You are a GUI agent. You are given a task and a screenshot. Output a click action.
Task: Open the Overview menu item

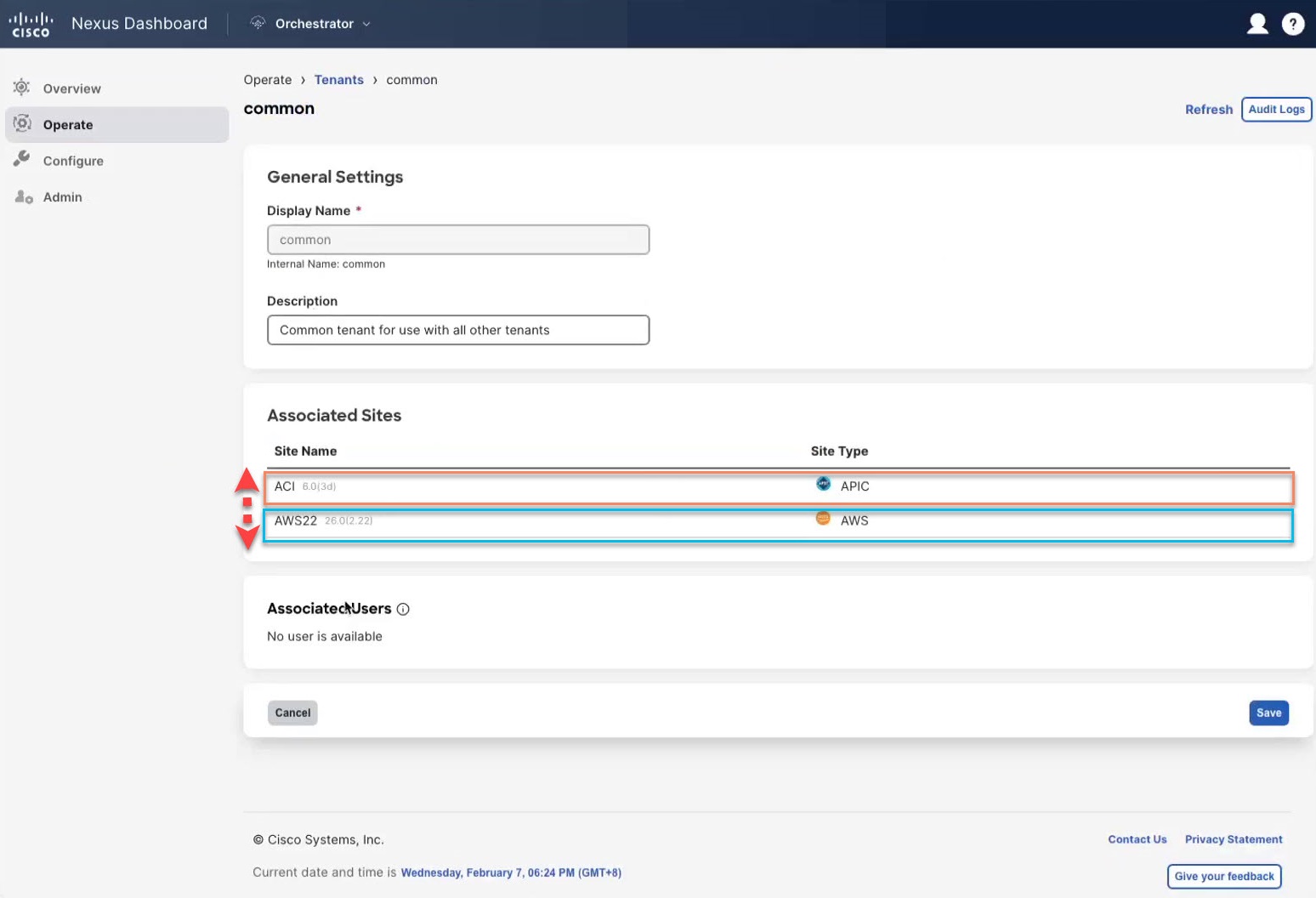pyautogui.click(x=71, y=88)
